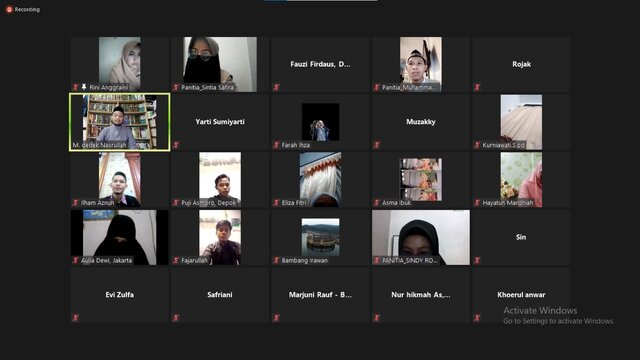Click muted mic icon on Bambang Irawan tile
The image size is (640, 360).
coord(276,260)
